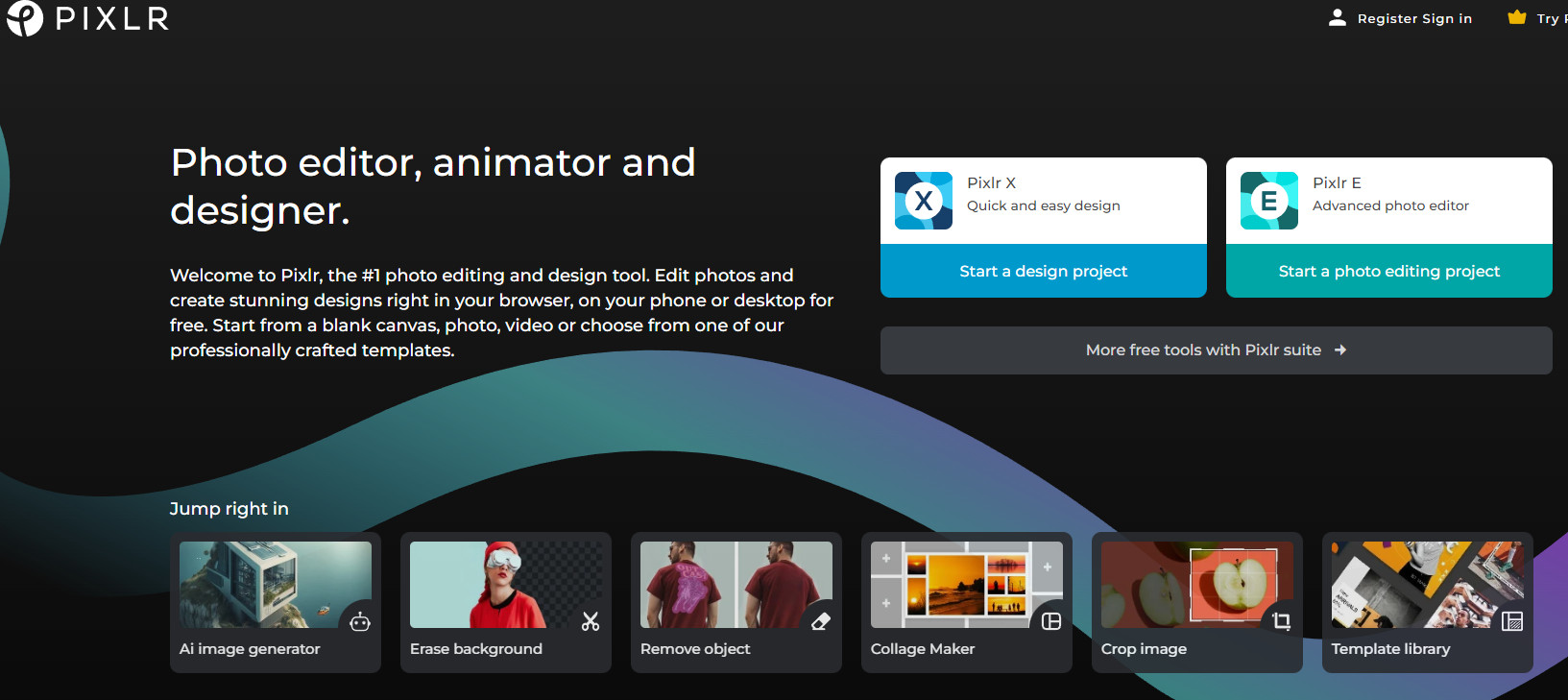Click the arrow icon beside More free tools
Screen dimensions: 1568x700
click(1340, 350)
